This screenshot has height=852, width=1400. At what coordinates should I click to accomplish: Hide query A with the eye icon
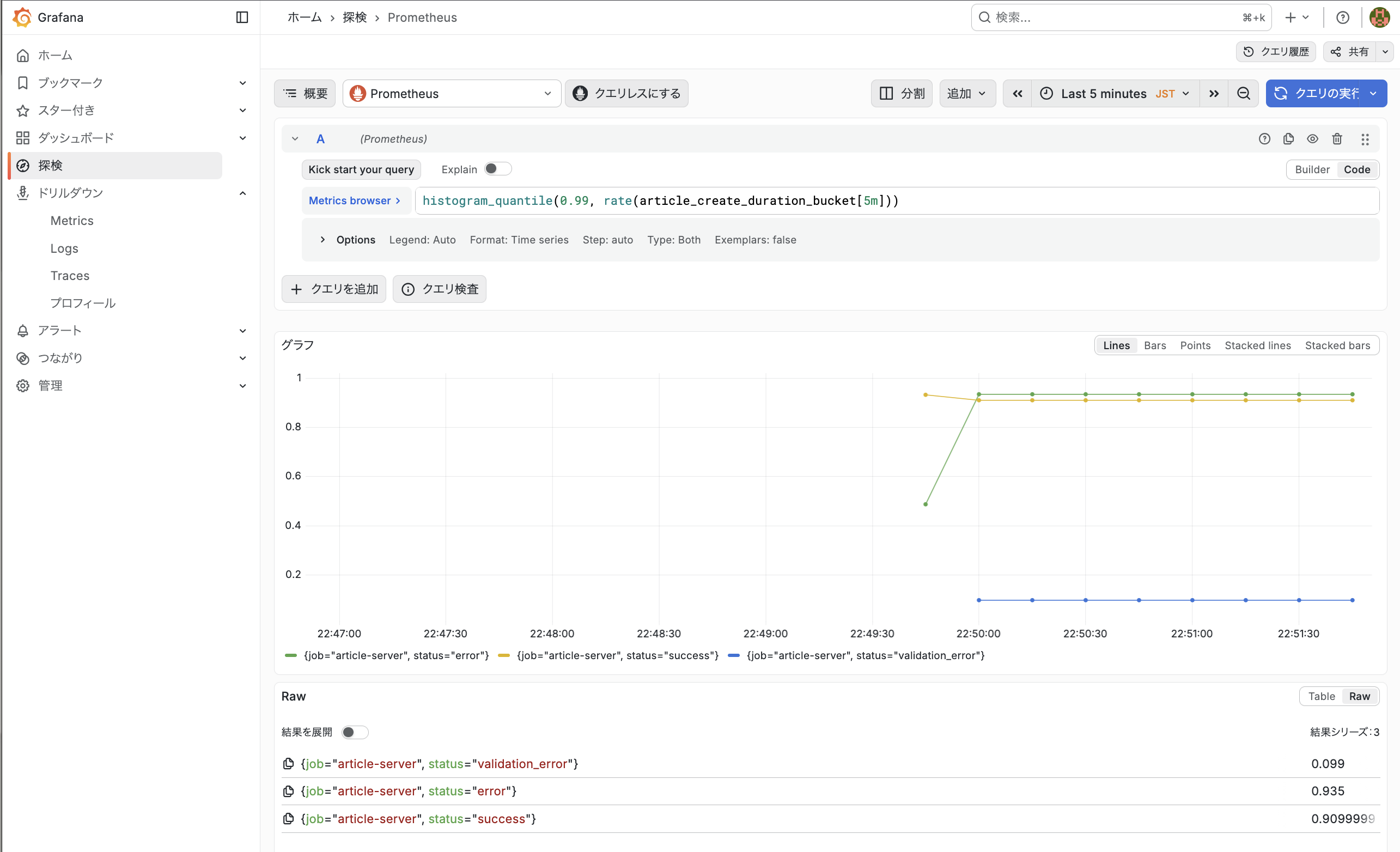(1312, 139)
